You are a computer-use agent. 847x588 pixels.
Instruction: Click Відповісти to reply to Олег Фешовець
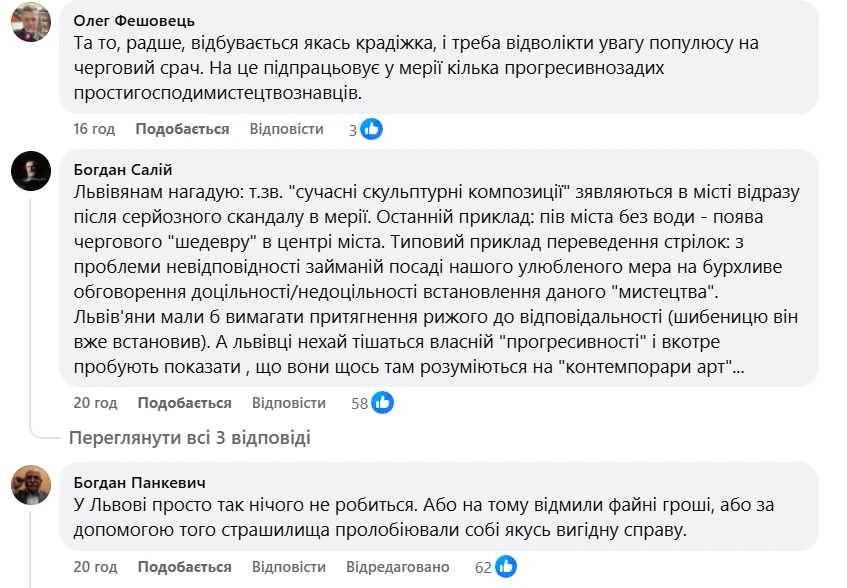(x=286, y=129)
